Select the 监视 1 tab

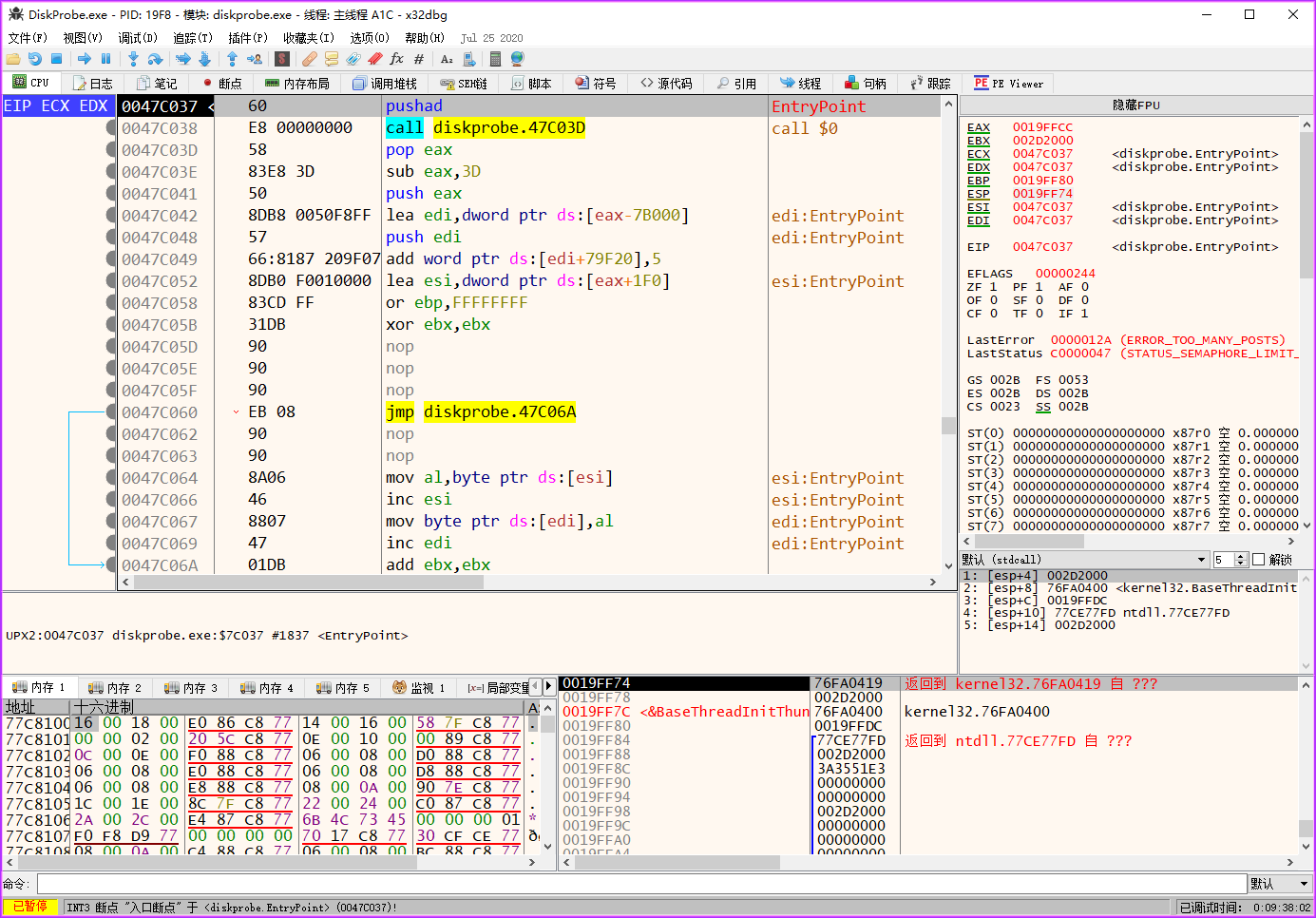[x=418, y=687]
